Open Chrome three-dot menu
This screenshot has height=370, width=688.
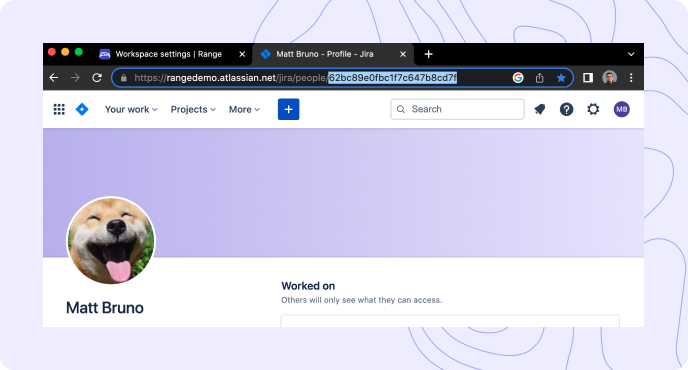[x=631, y=78]
